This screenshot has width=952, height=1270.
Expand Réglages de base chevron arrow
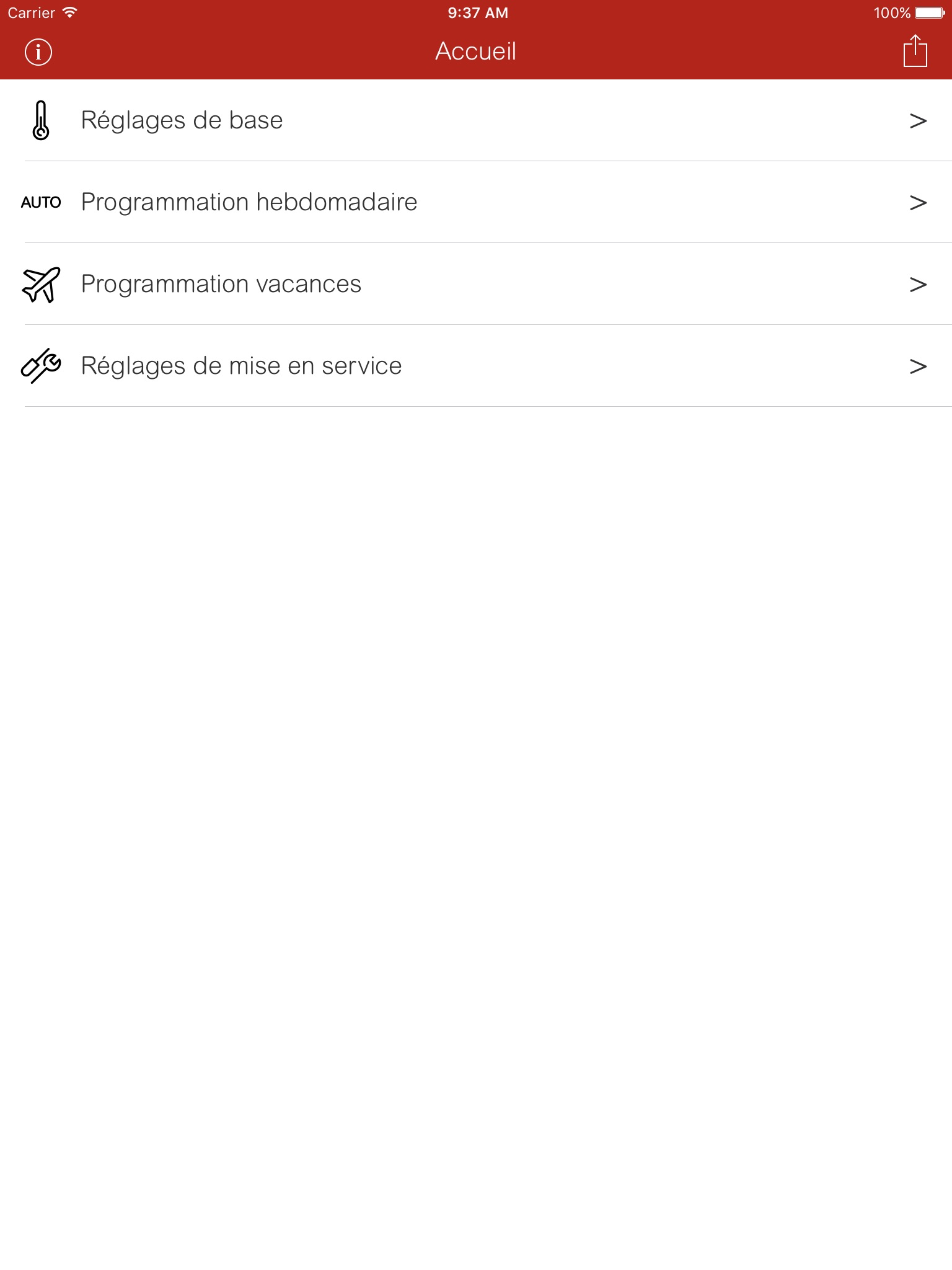918,120
